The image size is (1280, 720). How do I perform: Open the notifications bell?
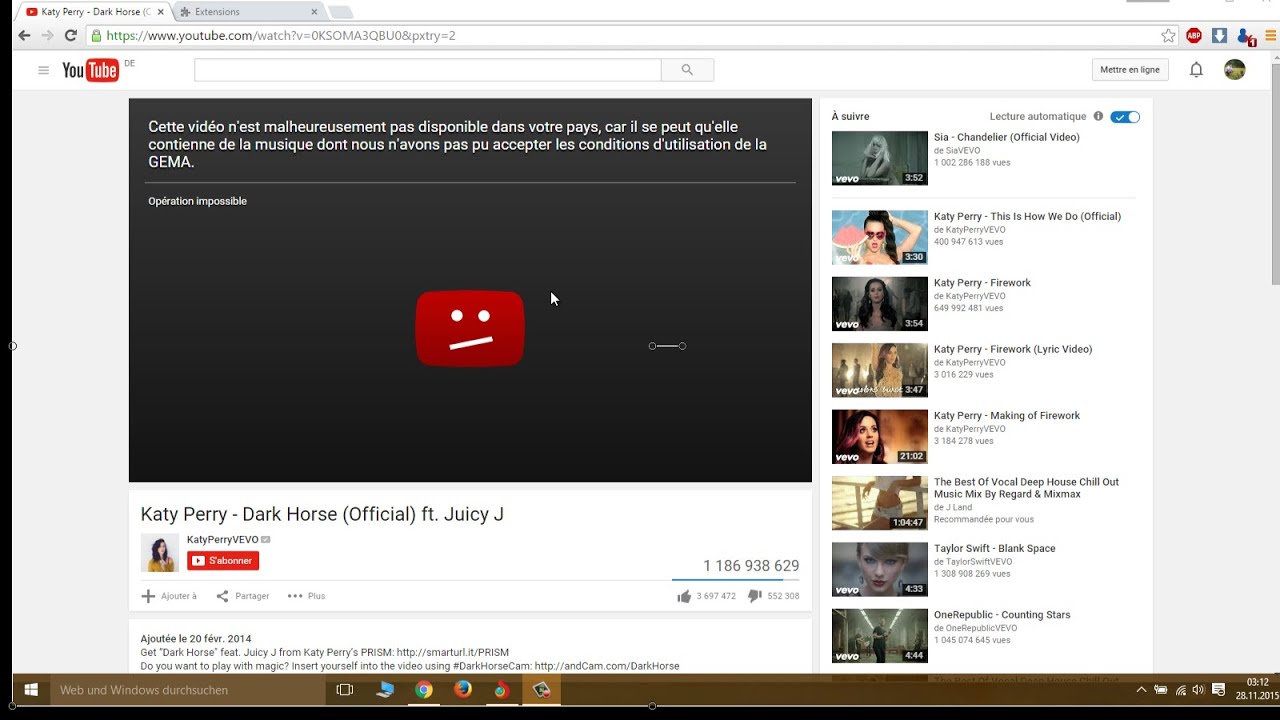(1196, 70)
